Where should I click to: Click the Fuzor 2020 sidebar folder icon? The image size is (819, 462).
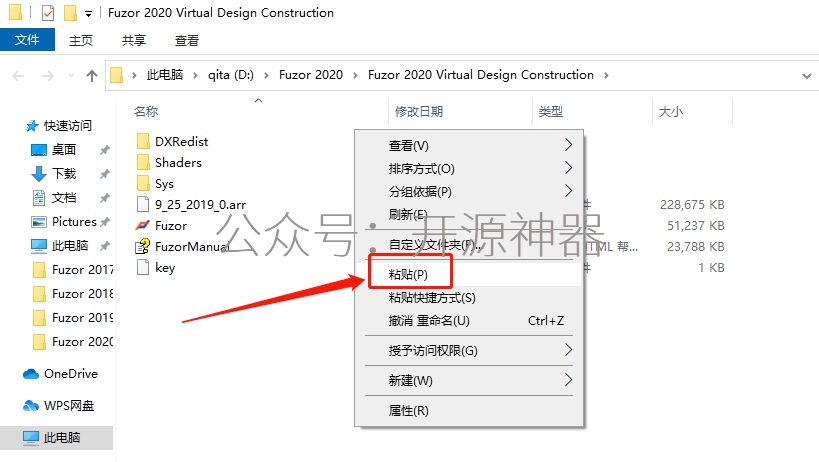tap(39, 342)
